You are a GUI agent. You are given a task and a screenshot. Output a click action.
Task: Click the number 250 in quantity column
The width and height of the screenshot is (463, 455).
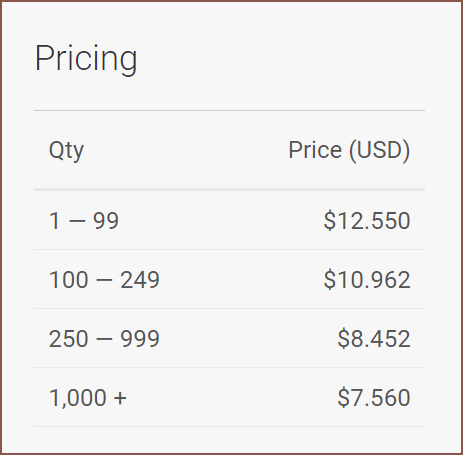(x=69, y=339)
